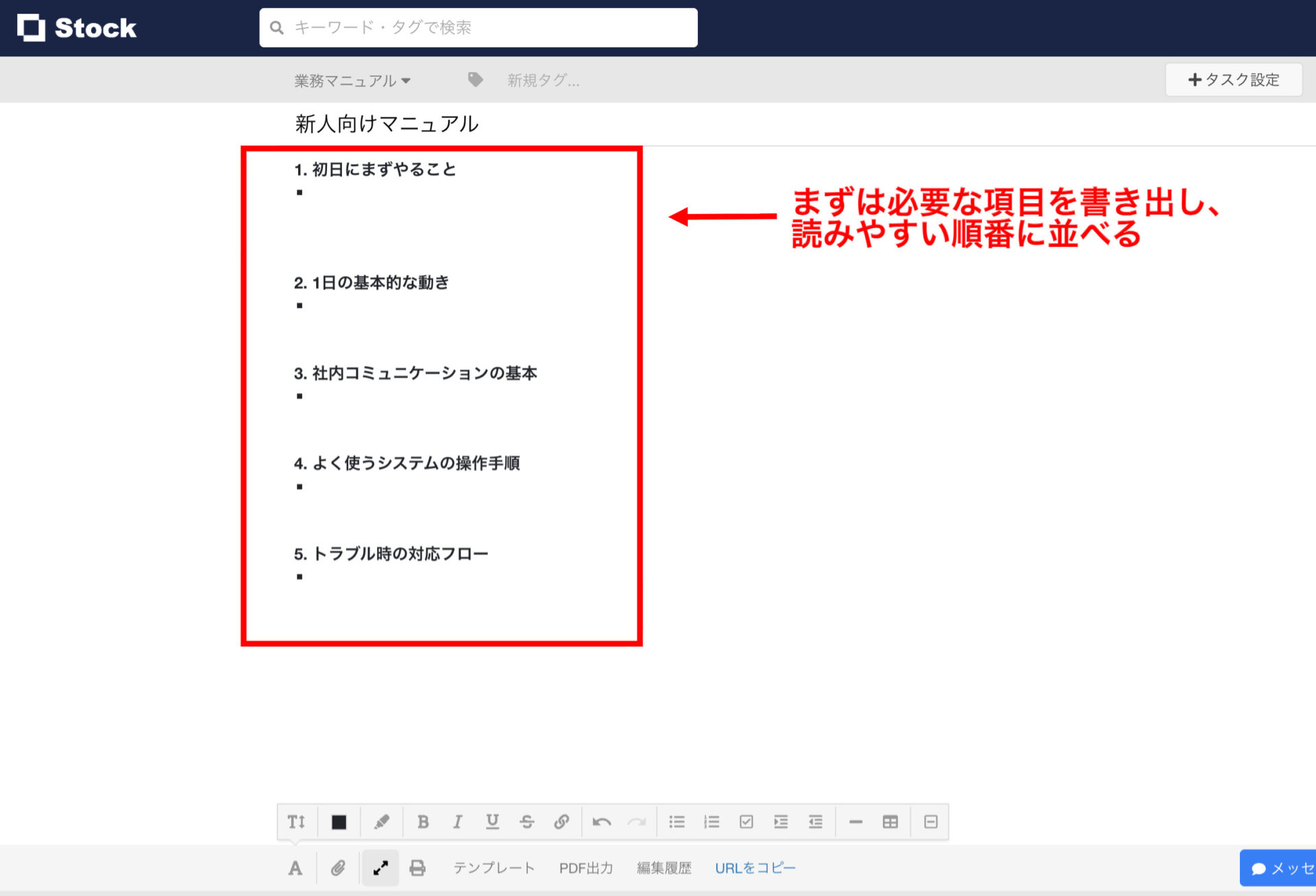Insert a horizontal rule
This screenshot has width=1316, height=896.
click(x=855, y=821)
